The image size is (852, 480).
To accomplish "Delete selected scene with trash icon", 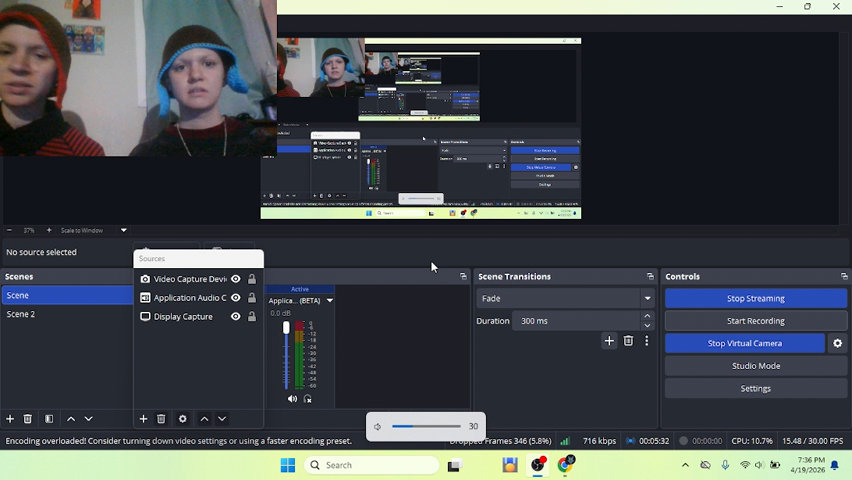I will 28,419.
